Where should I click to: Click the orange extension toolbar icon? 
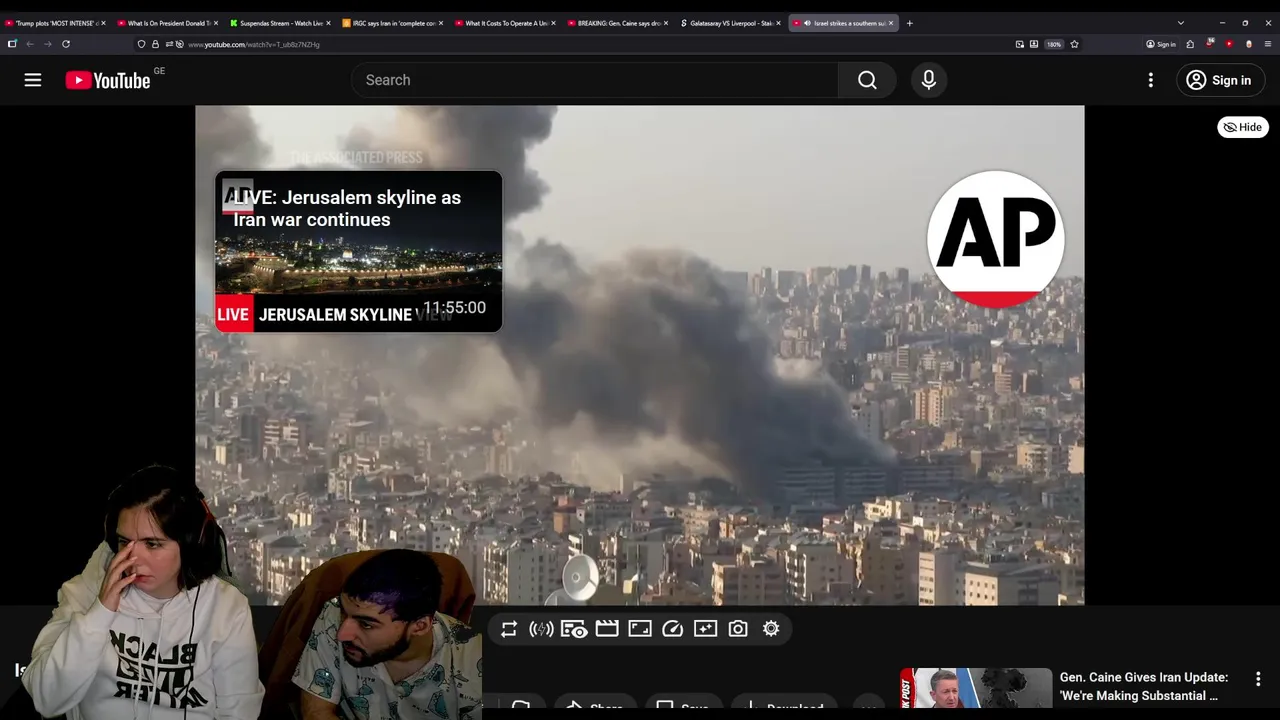point(1249,44)
